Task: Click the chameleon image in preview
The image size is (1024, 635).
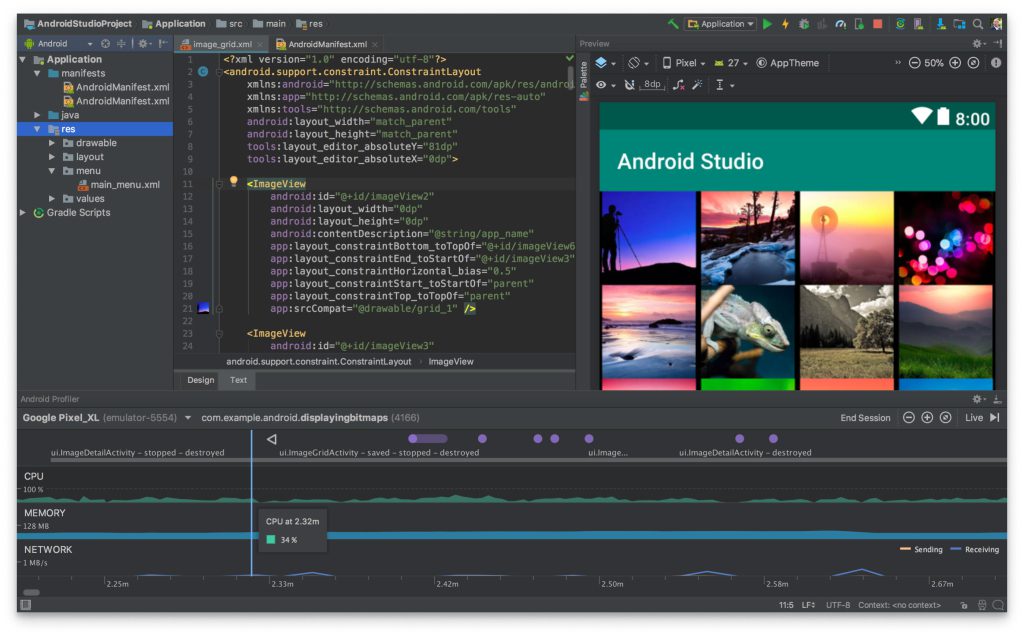Action: (x=747, y=332)
